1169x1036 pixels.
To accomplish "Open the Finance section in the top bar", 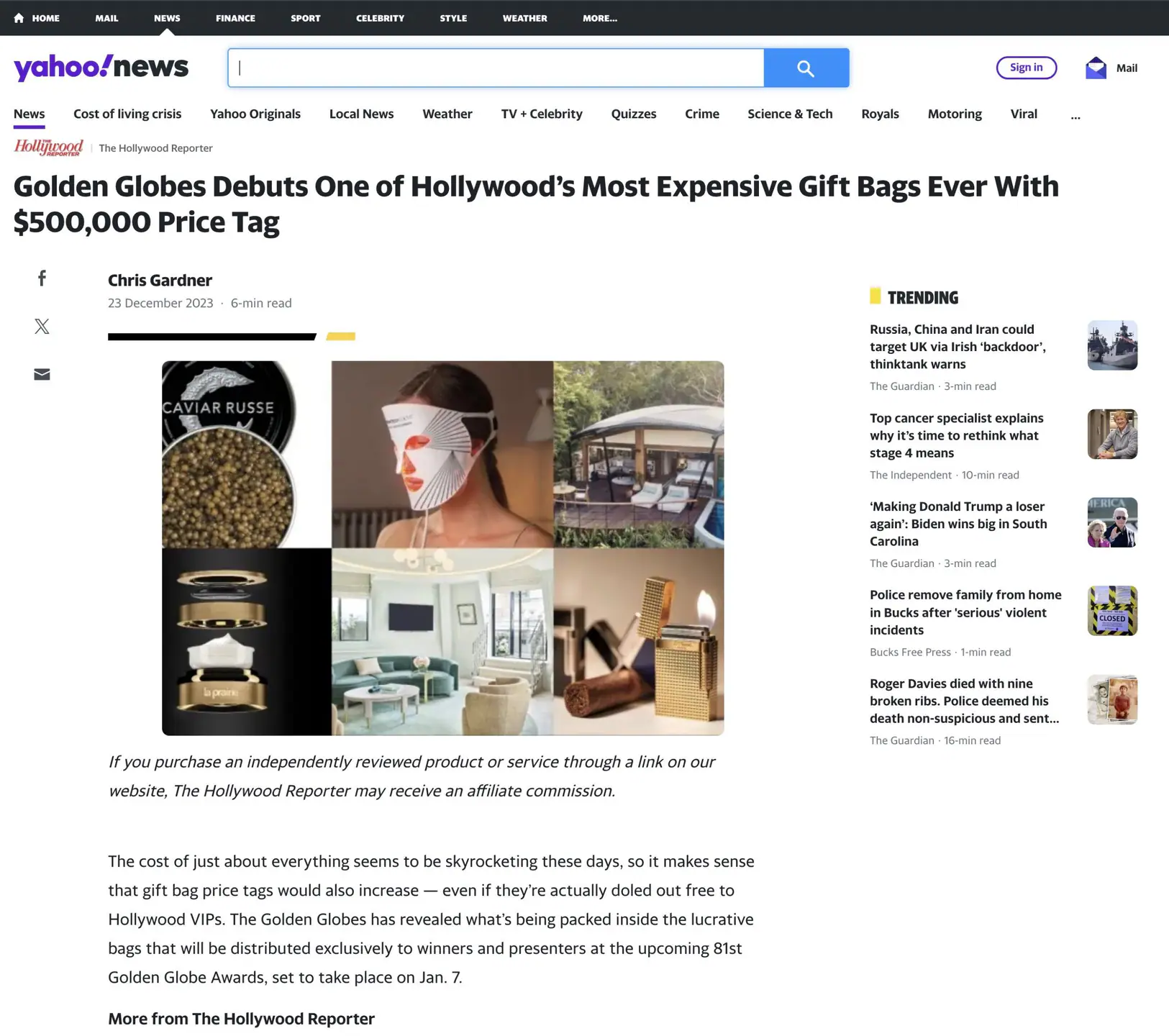I will [235, 18].
